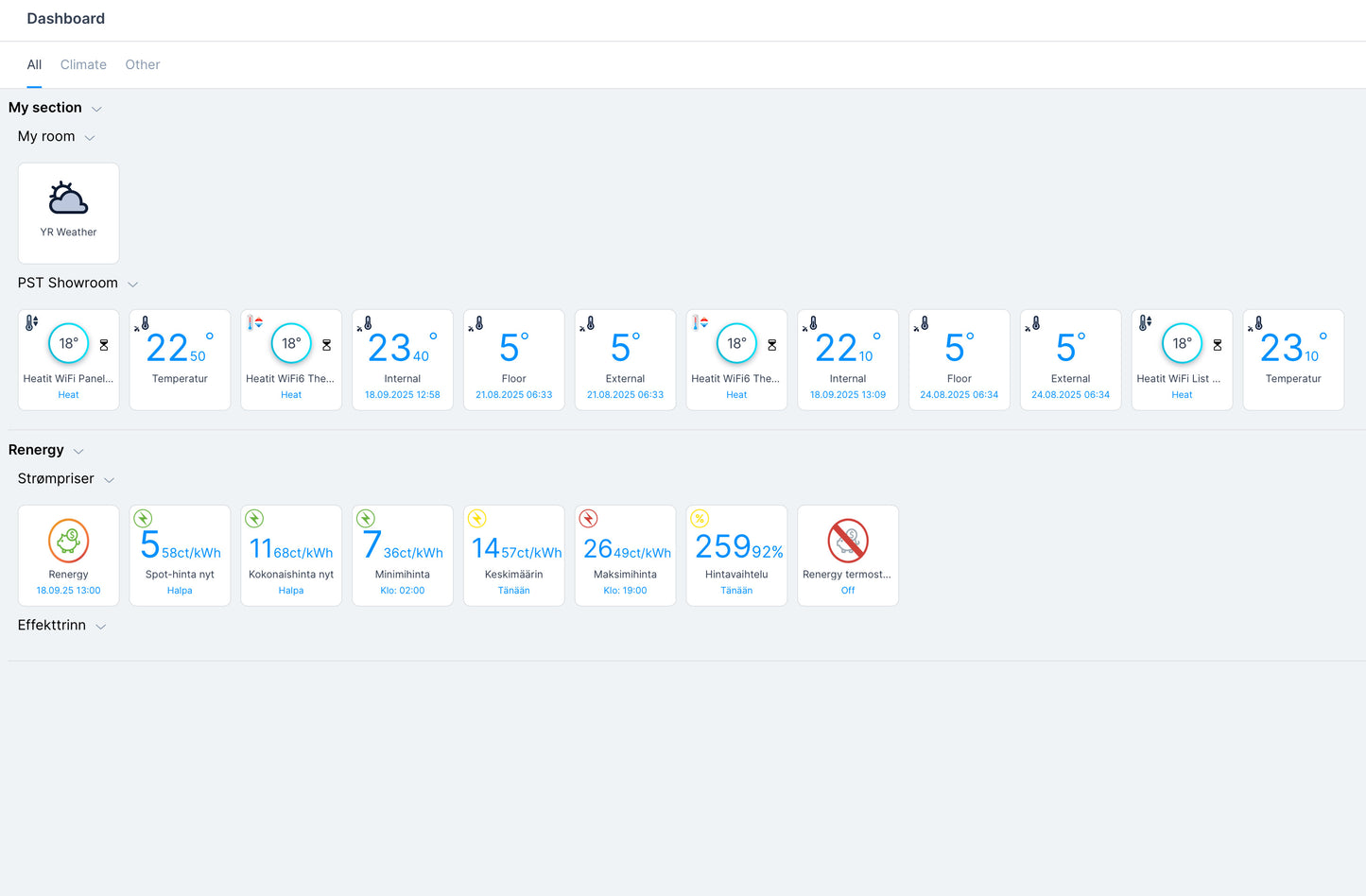The height and width of the screenshot is (896, 1366).
Task: Click the crossed-out Renergy termostat icon
Action: click(847, 542)
